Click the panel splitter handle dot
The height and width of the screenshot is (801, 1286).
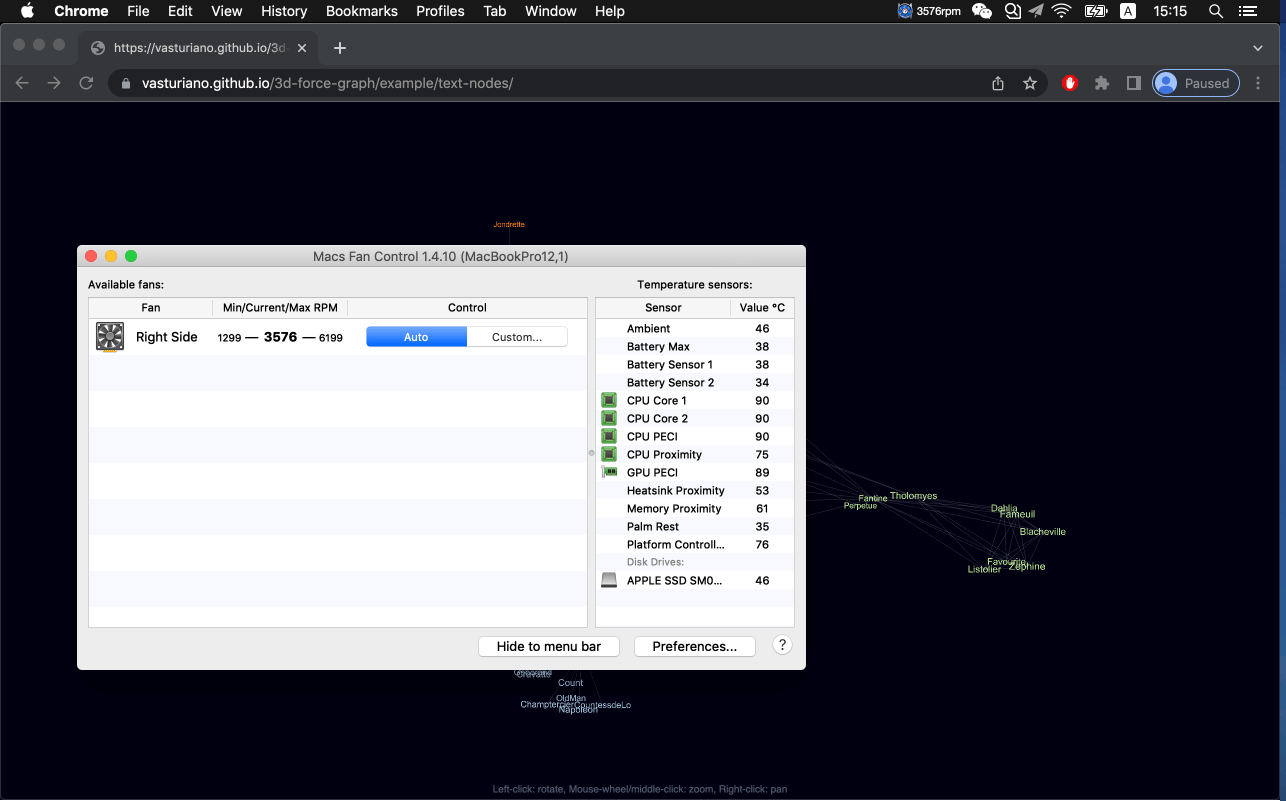591,453
